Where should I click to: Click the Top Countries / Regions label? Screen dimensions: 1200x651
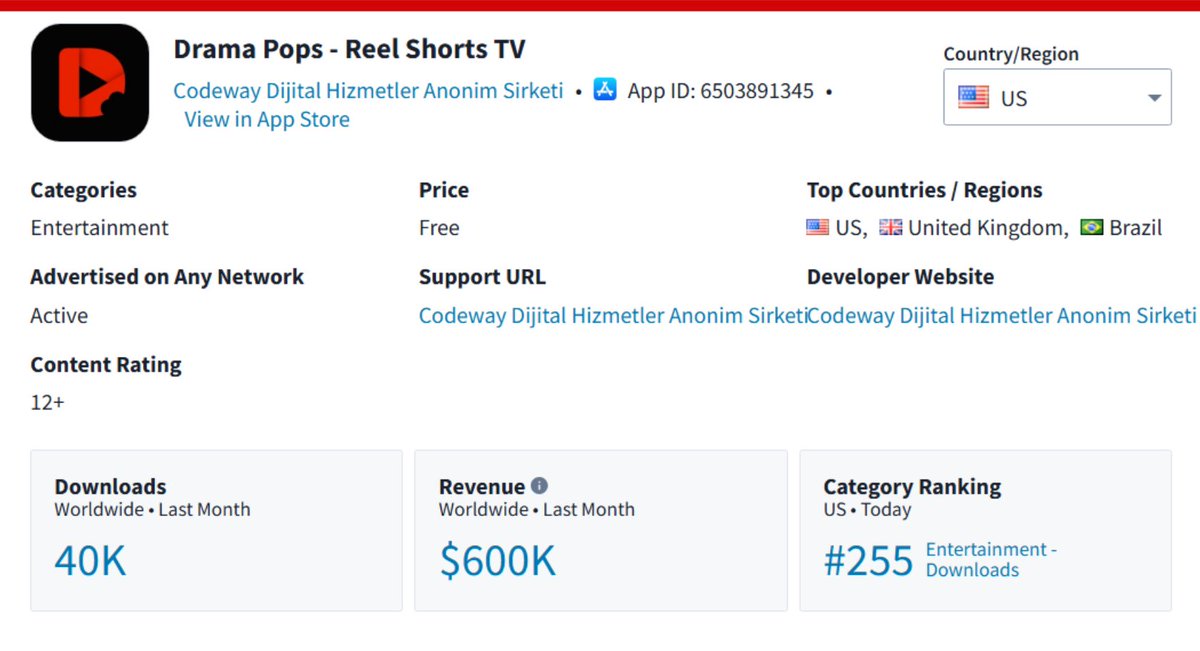pyautogui.click(x=925, y=190)
